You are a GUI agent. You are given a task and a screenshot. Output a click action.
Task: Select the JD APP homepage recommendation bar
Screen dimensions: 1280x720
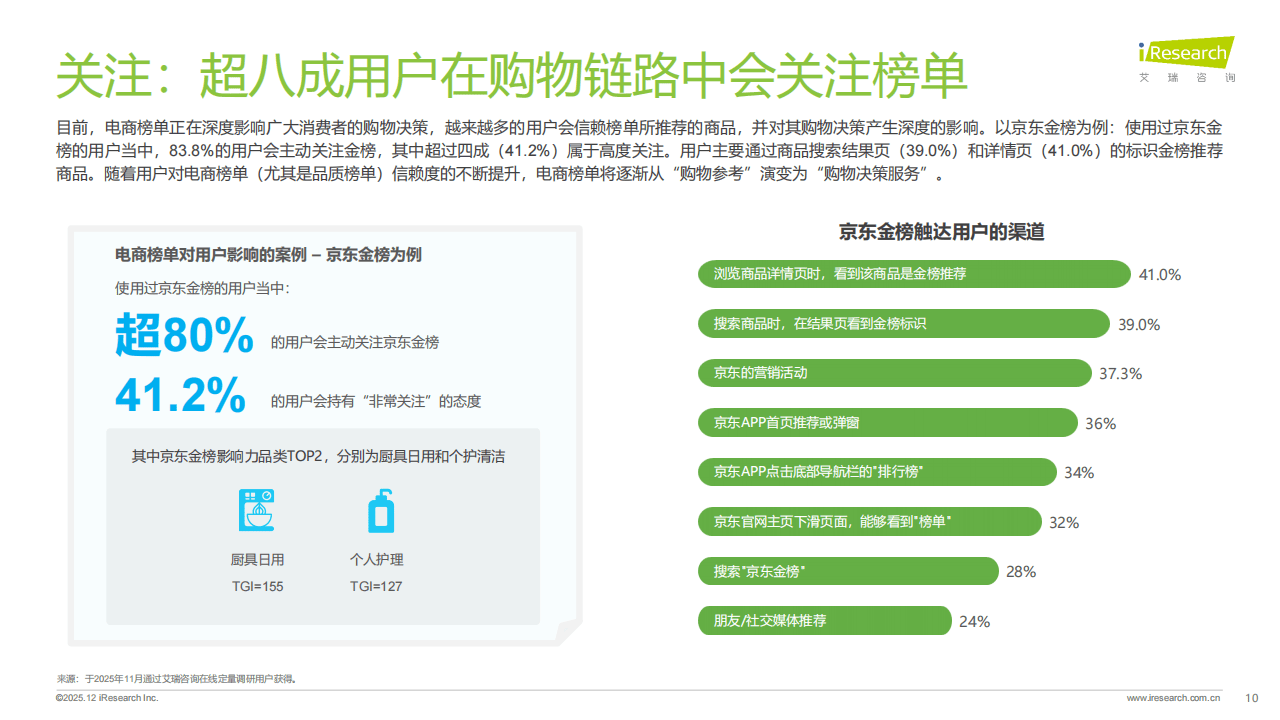tap(887, 423)
